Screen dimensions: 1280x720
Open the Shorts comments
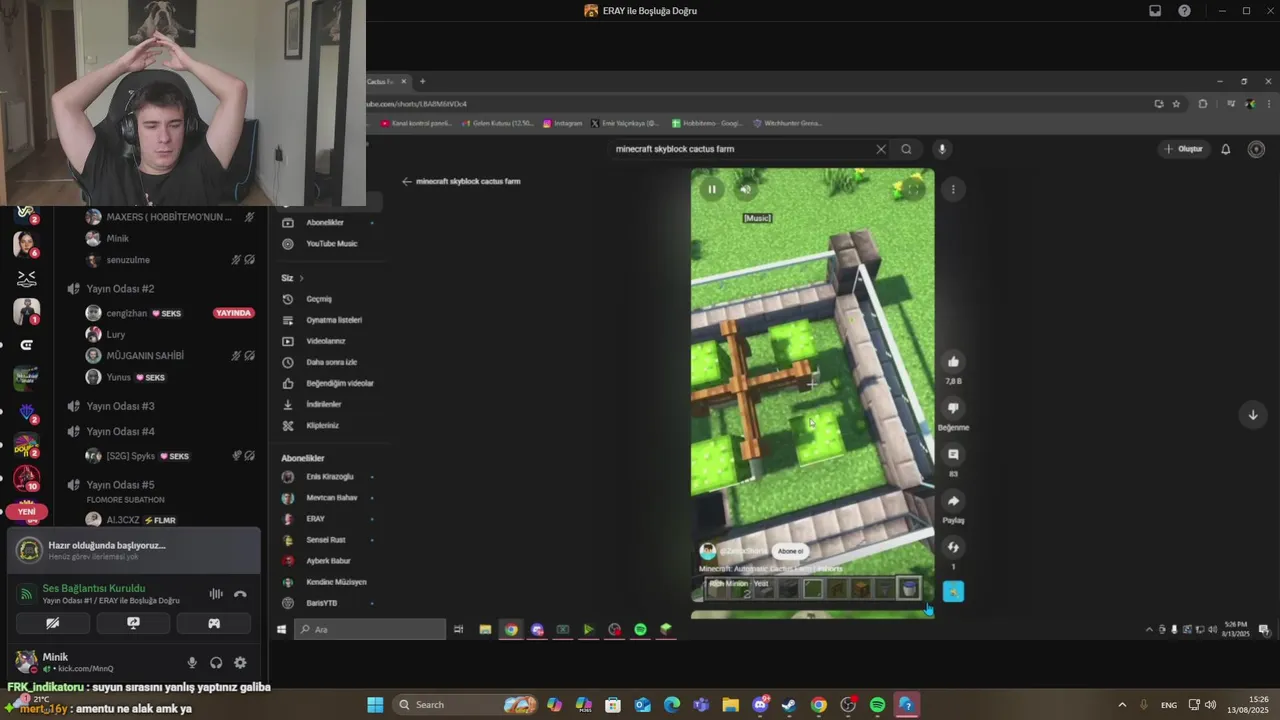(x=953, y=455)
